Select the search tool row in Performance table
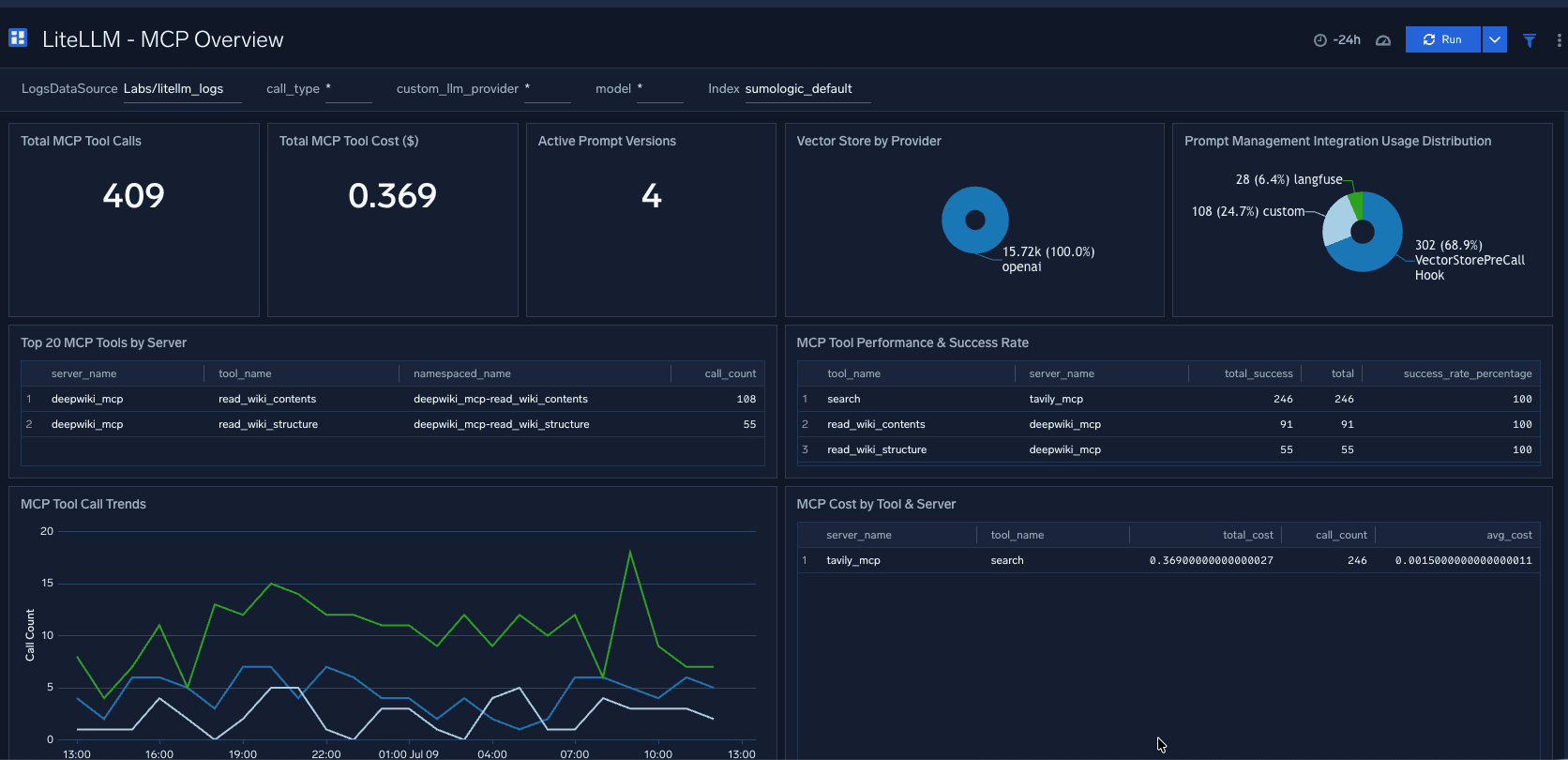The width and height of the screenshot is (1568, 760). 1168,399
